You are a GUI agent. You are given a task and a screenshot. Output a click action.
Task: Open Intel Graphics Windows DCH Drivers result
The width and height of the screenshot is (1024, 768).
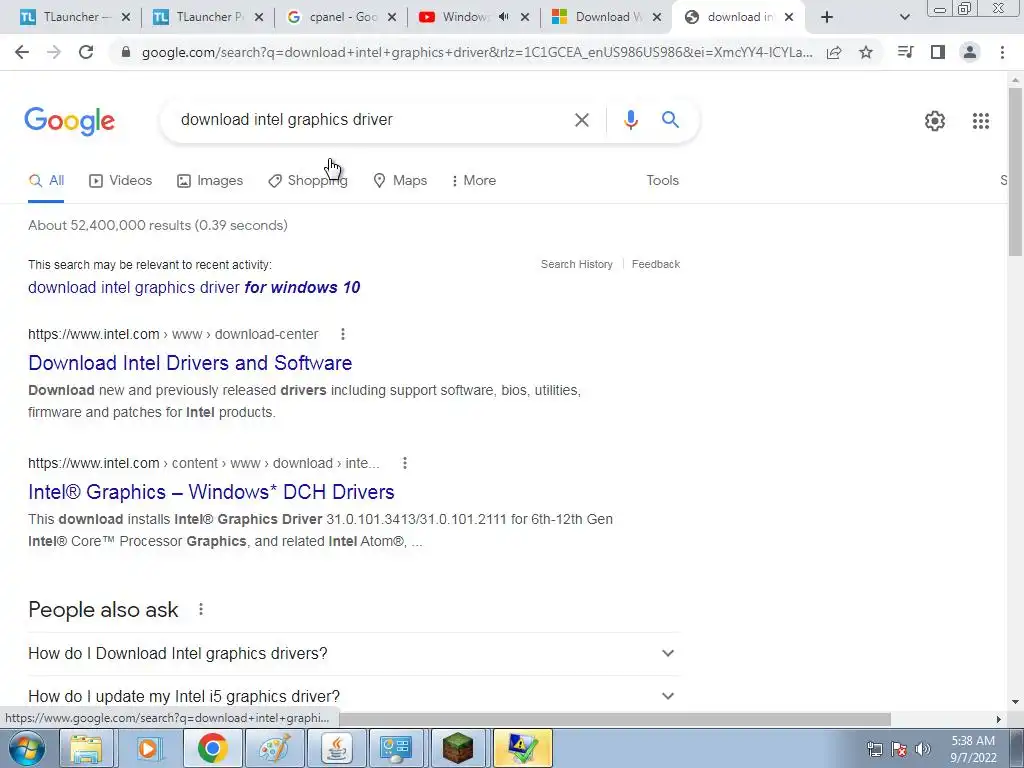211,492
